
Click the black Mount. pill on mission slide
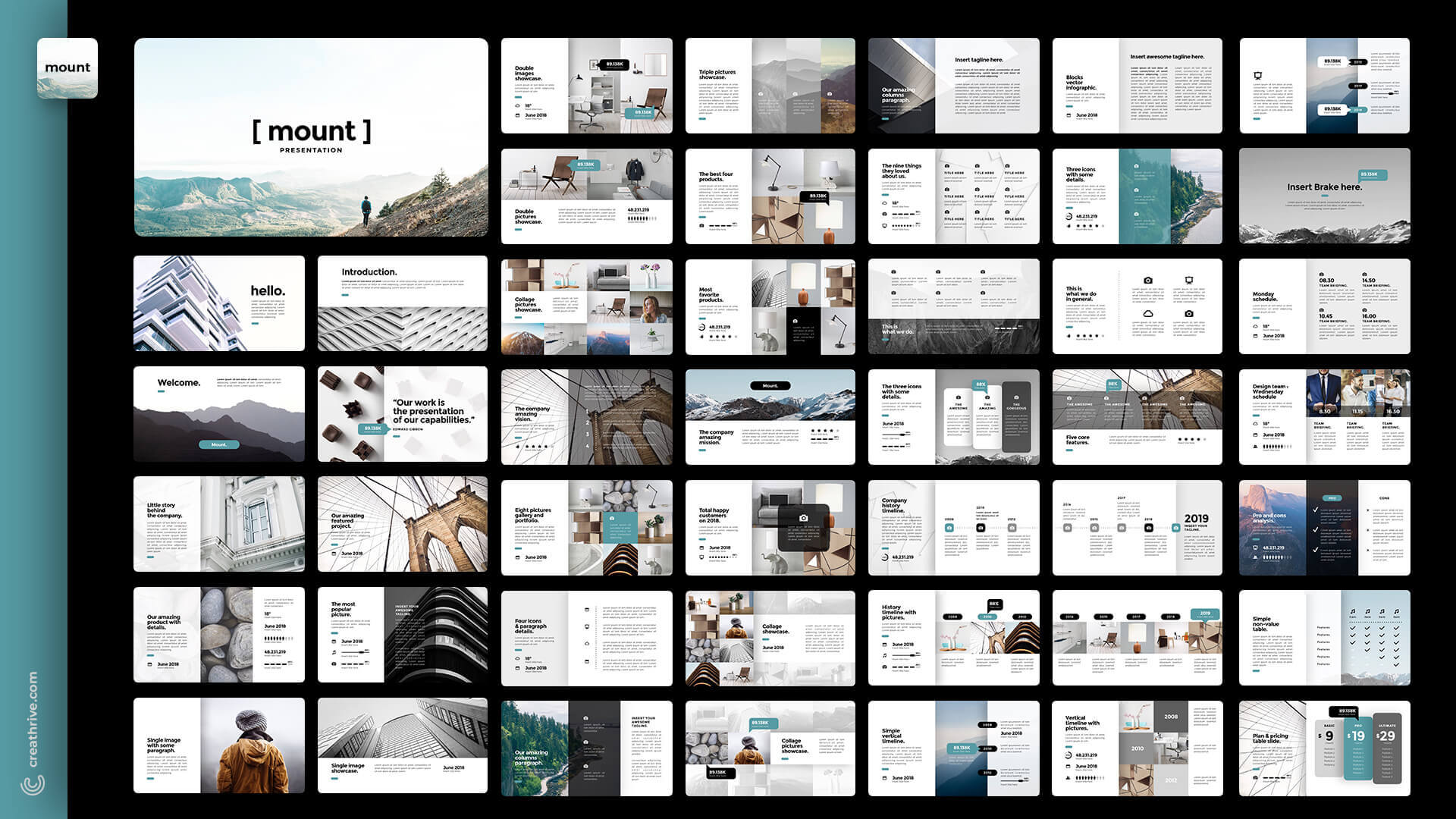point(770,385)
